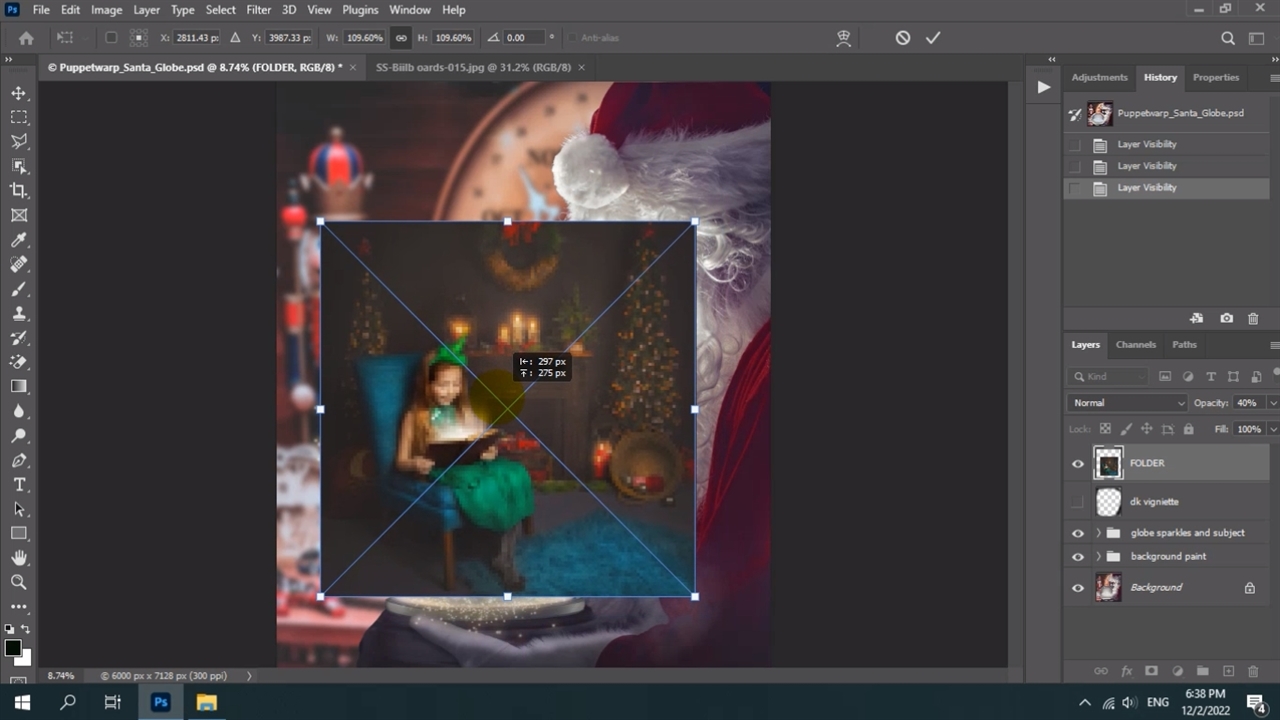Open the Filter menu

(x=258, y=10)
